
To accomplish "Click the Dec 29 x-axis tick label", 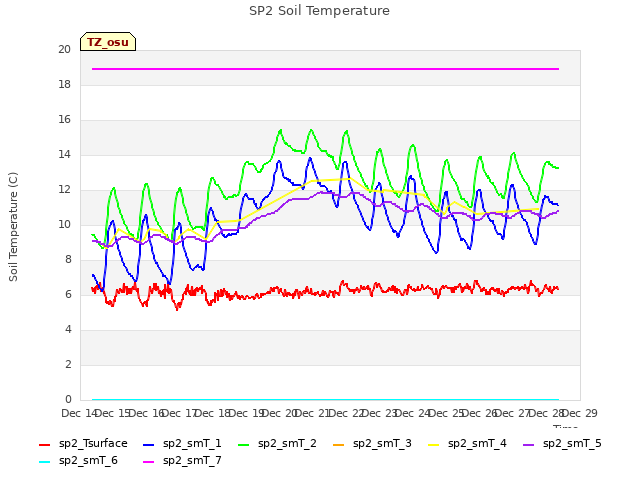I will [580, 413].
